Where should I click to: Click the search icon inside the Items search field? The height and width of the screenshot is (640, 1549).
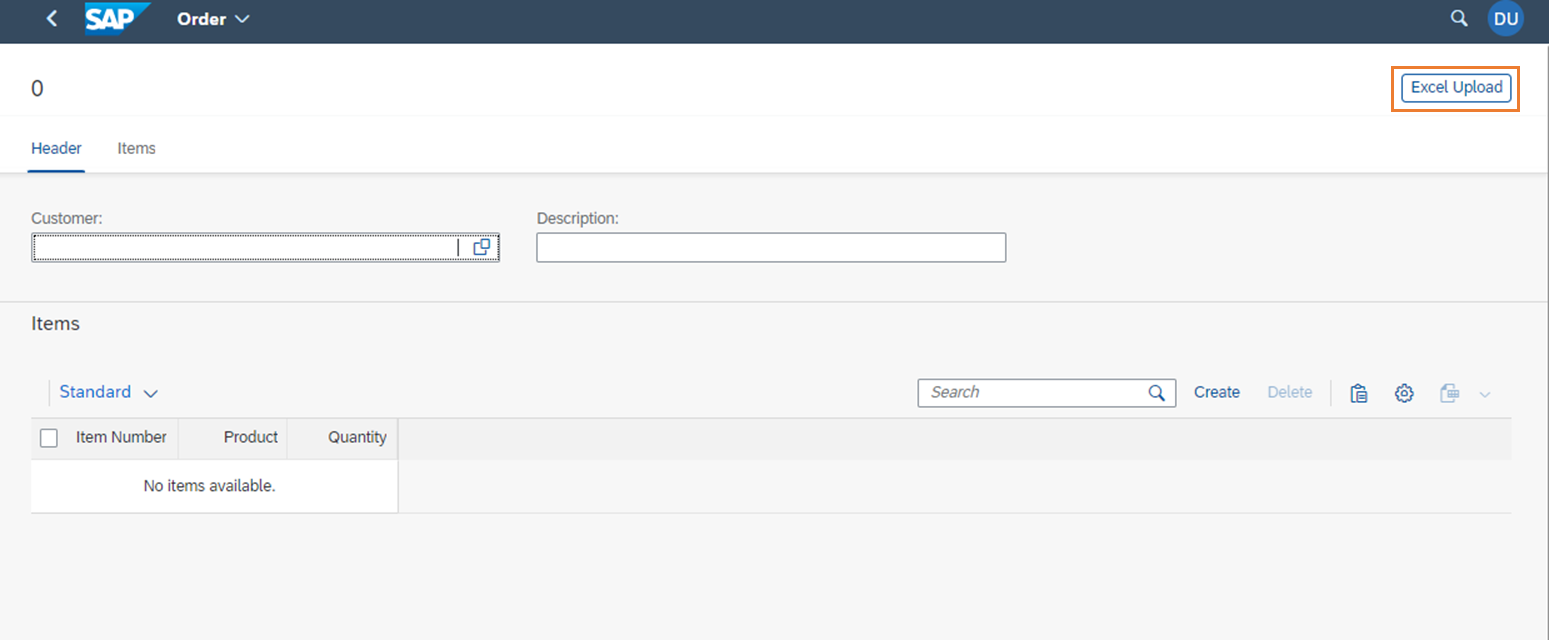[x=1157, y=392]
